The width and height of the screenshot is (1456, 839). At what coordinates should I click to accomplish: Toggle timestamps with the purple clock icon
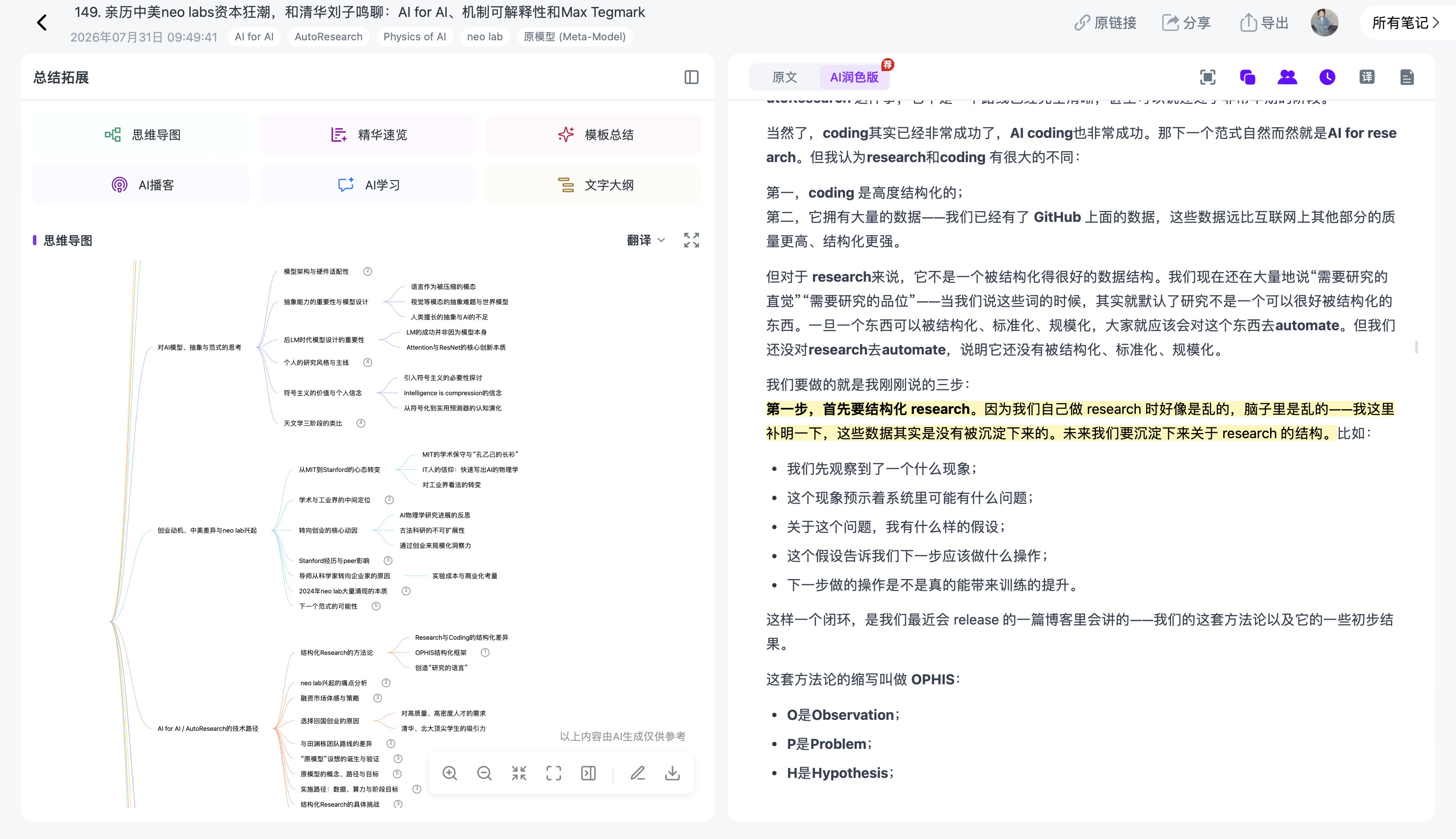pos(1327,77)
